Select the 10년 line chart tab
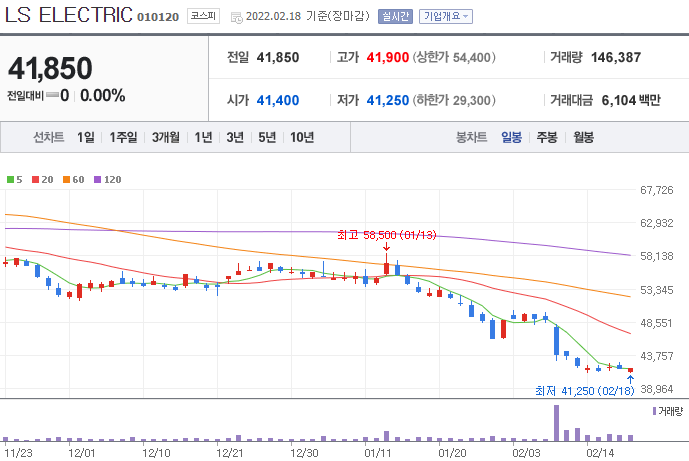Image resolution: width=689 pixels, height=461 pixels. pos(302,137)
